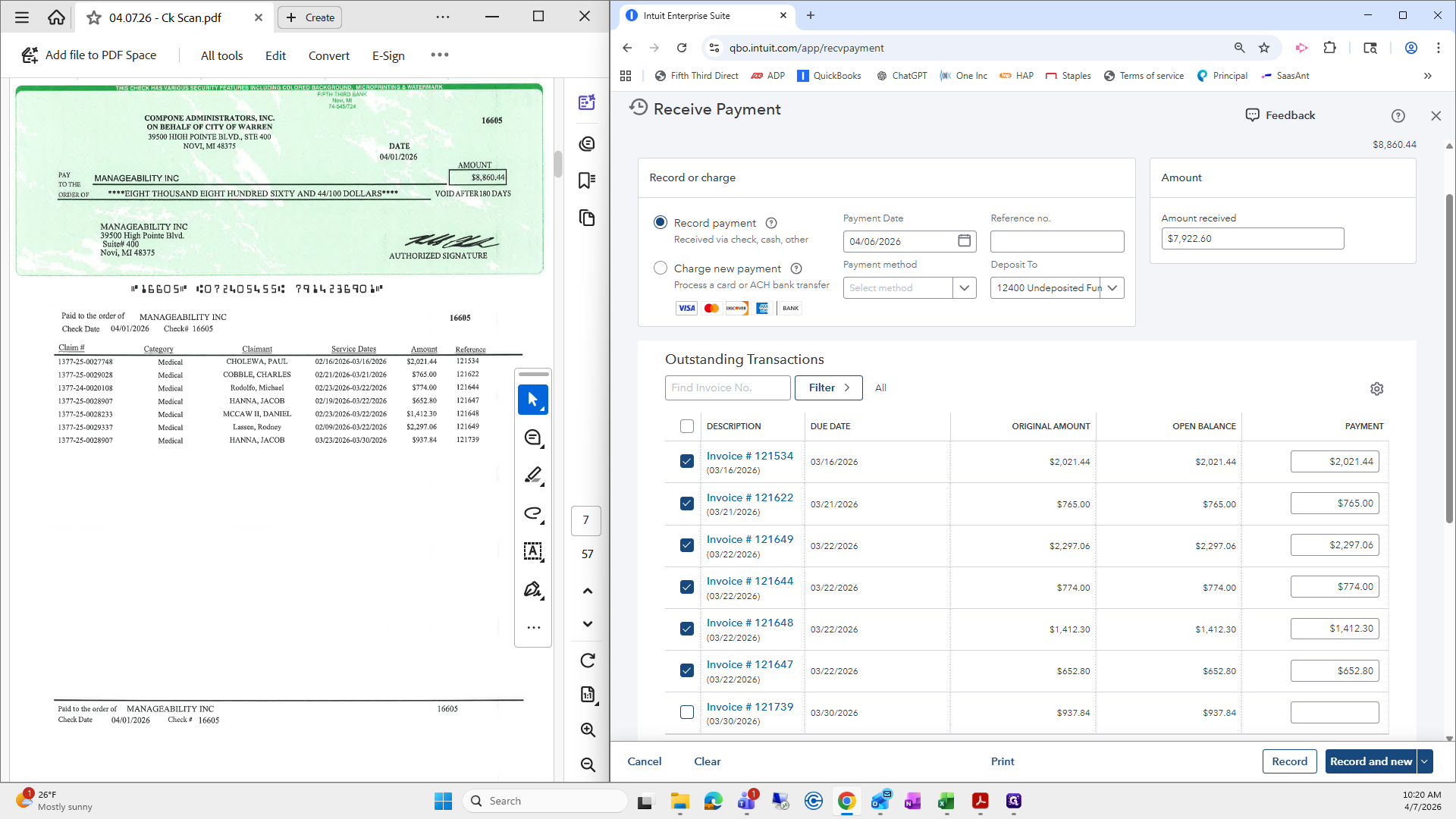Click the Filter button
This screenshot has height=819, width=1456.
click(x=828, y=388)
